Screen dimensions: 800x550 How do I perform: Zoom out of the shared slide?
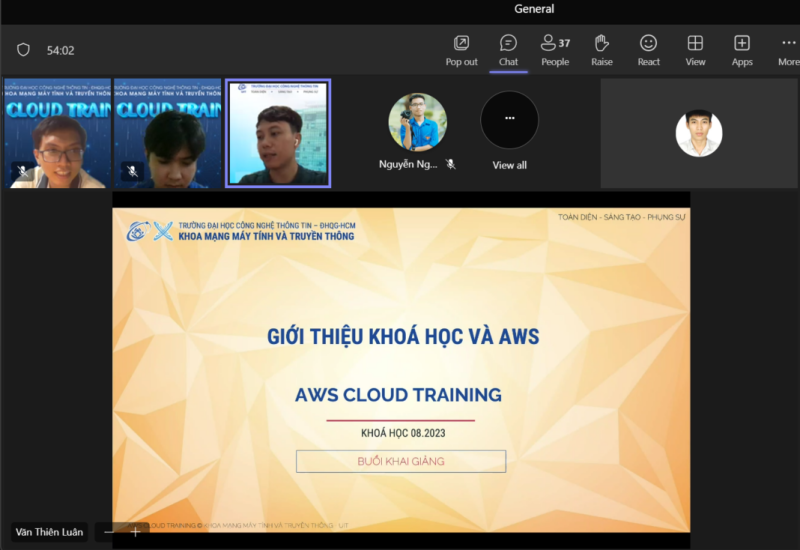[x=109, y=532]
